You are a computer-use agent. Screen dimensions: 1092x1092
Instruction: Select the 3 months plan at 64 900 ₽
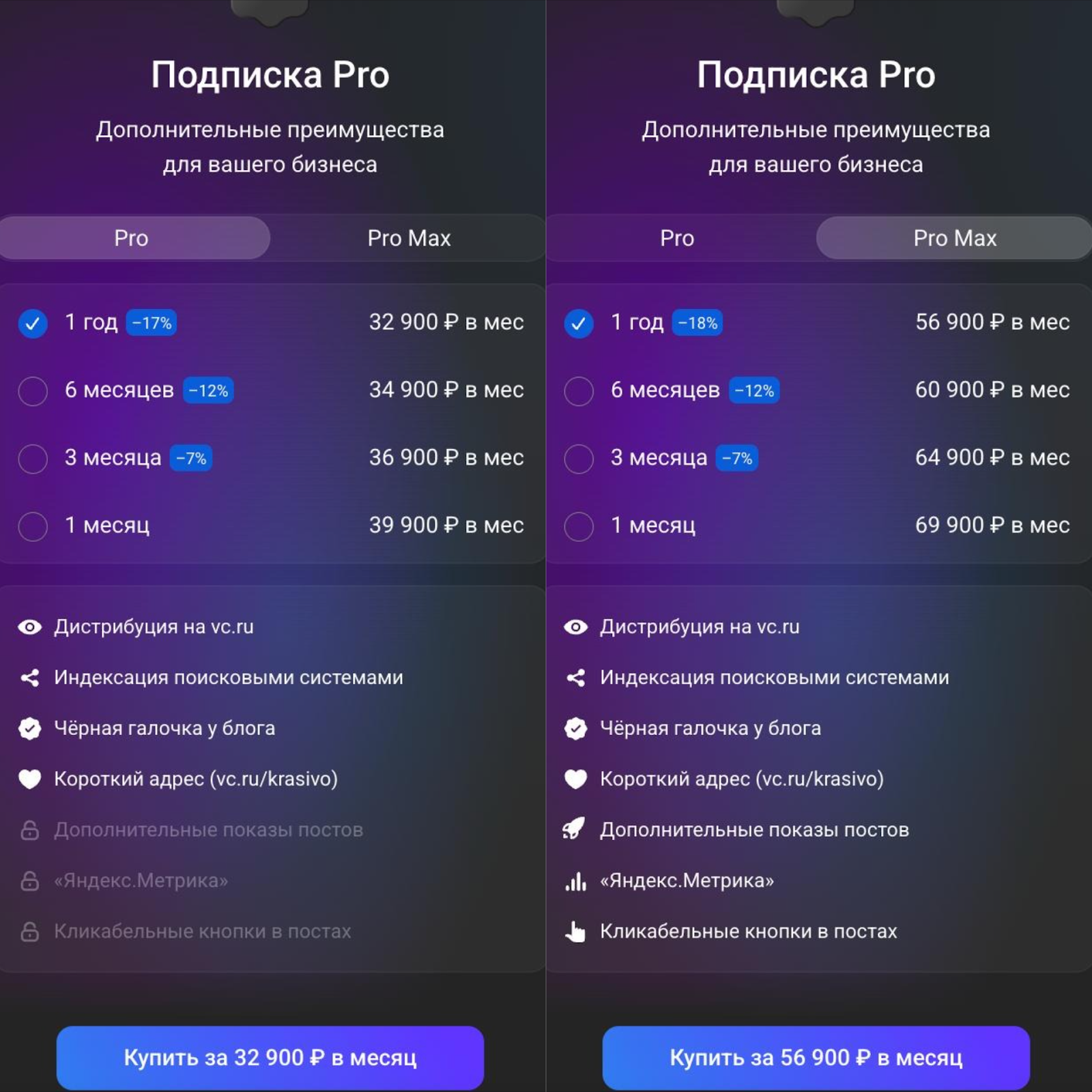click(x=579, y=459)
